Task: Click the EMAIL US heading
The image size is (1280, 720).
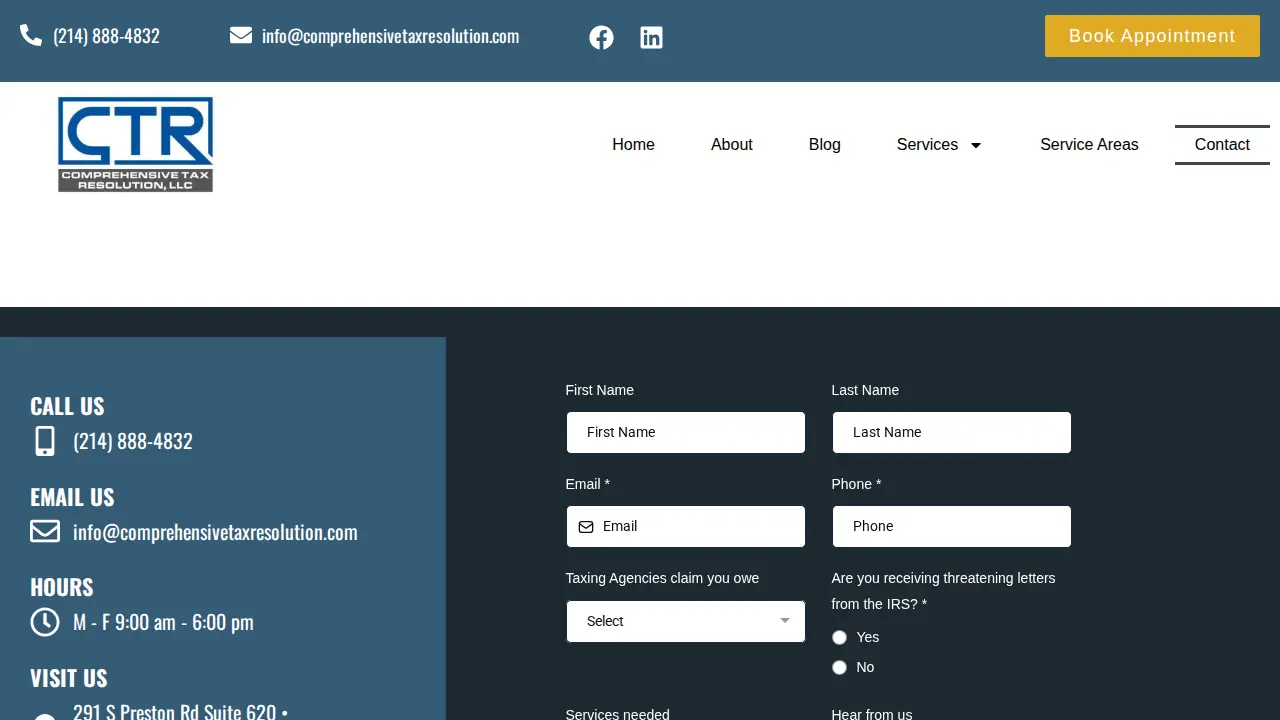Action: (x=72, y=497)
